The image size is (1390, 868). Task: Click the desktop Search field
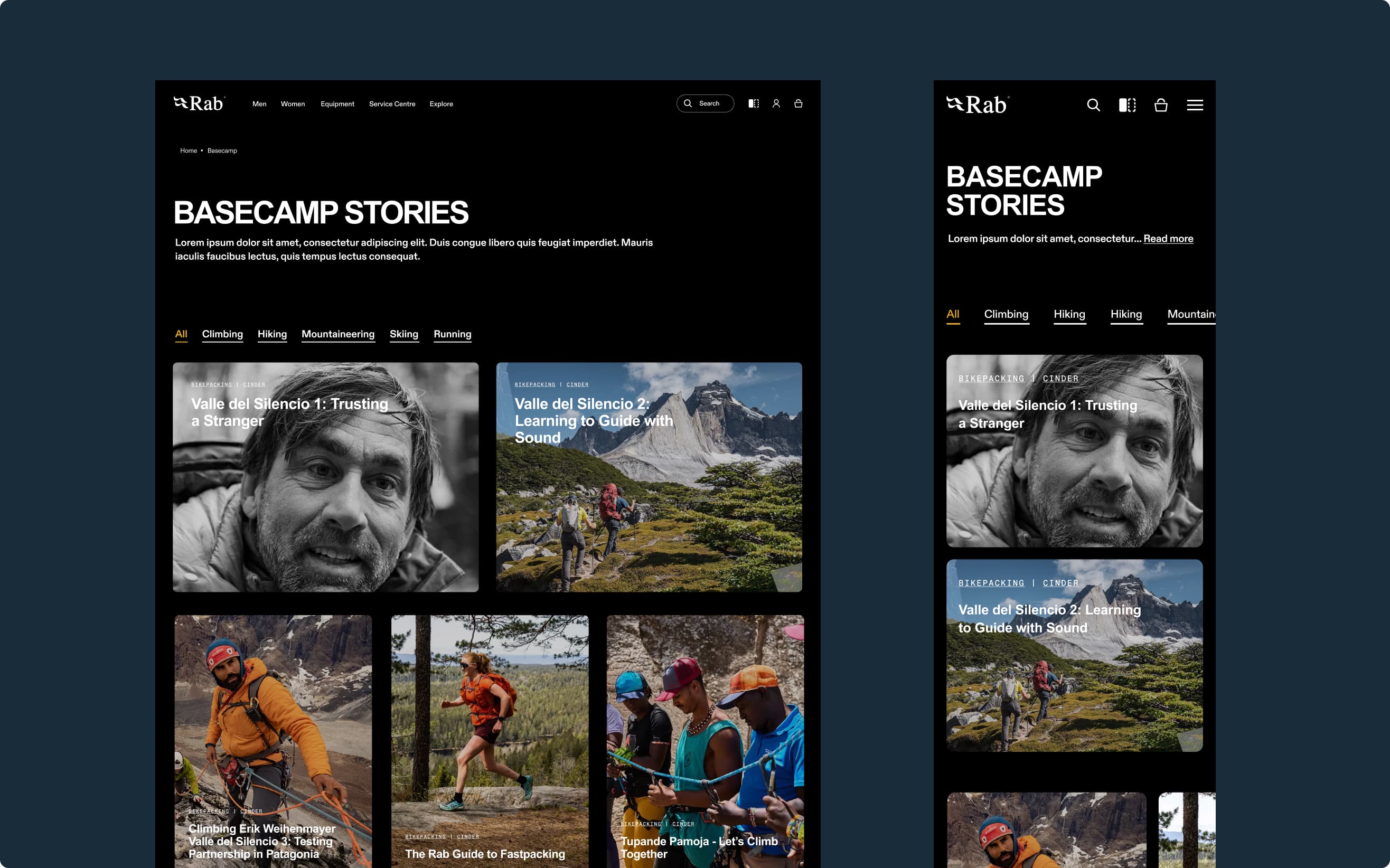coord(705,103)
